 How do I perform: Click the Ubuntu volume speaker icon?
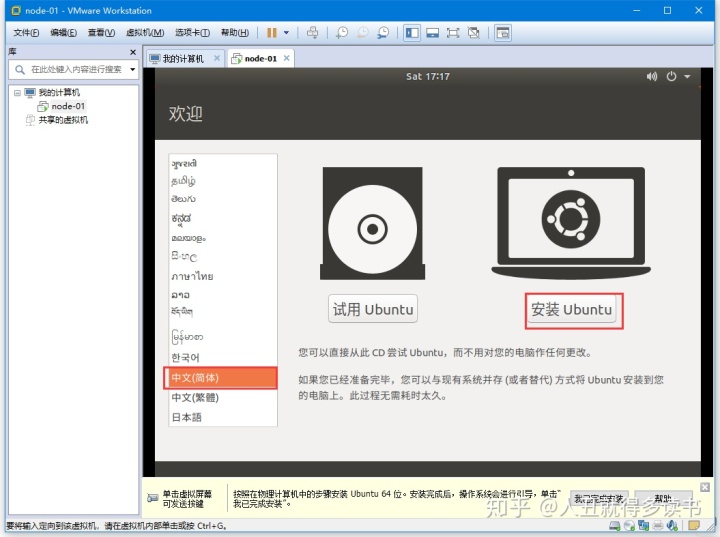click(652, 76)
